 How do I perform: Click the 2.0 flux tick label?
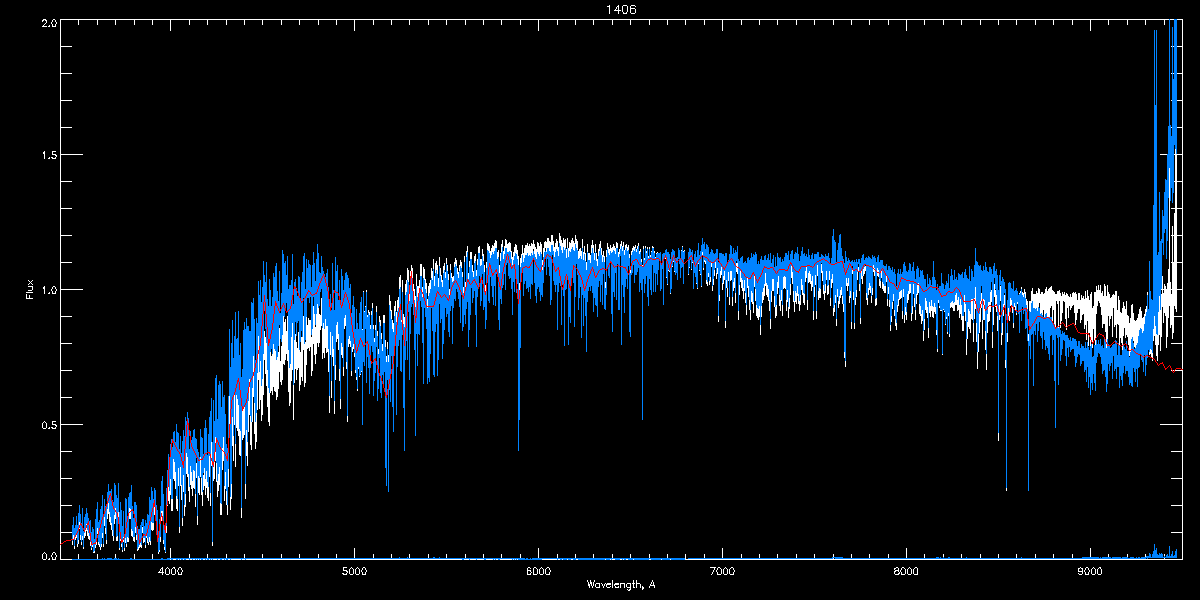click(x=47, y=22)
